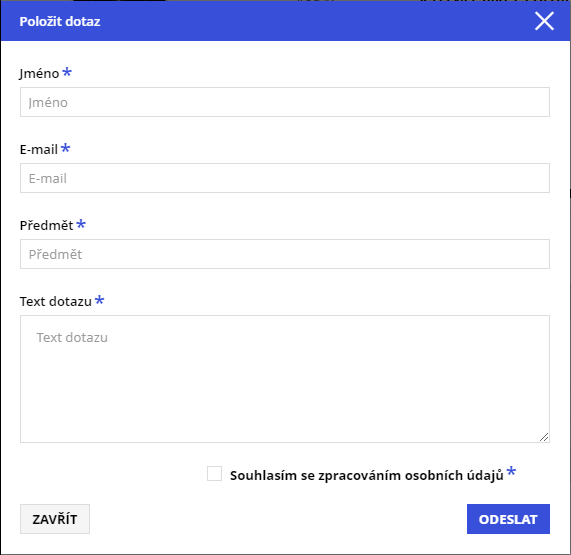Click inside the Text dotazu textarea
This screenshot has height=555, width=571.
tap(285, 379)
